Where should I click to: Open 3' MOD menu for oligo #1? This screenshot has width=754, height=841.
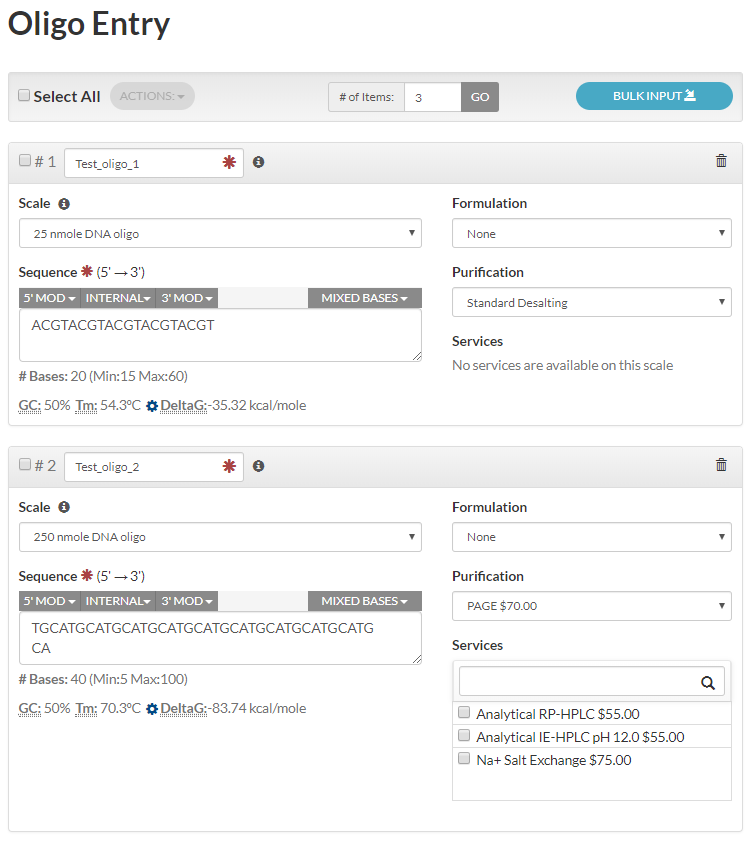tap(187, 298)
